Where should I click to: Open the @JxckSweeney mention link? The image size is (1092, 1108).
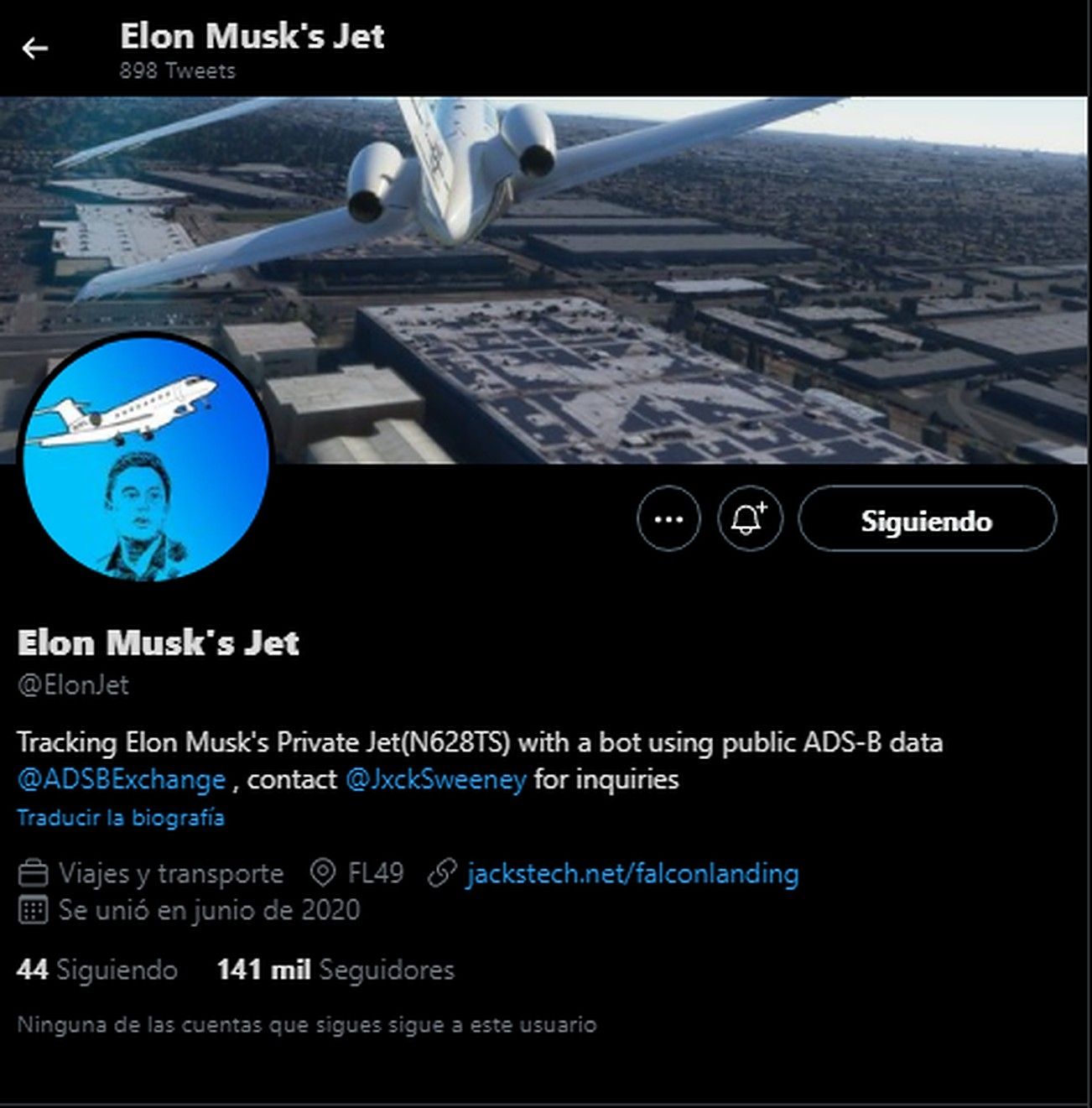click(435, 779)
